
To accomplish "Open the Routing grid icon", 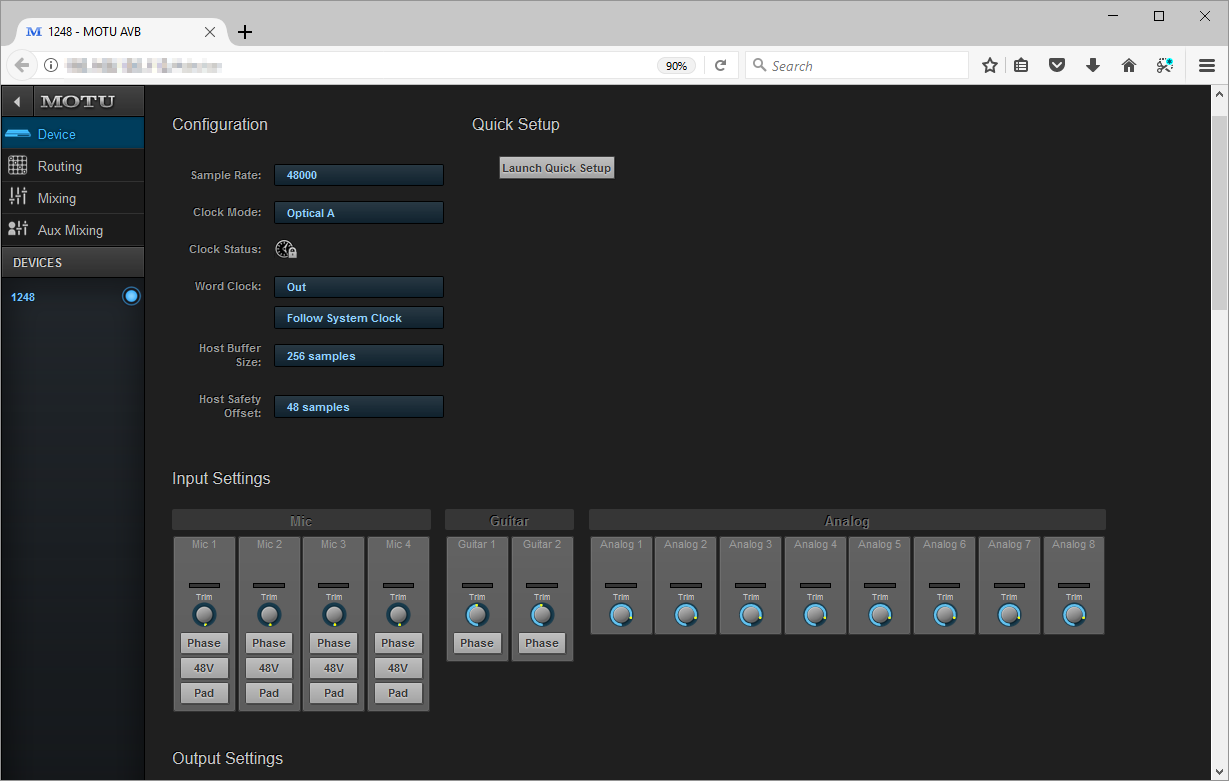I will tap(17, 166).
